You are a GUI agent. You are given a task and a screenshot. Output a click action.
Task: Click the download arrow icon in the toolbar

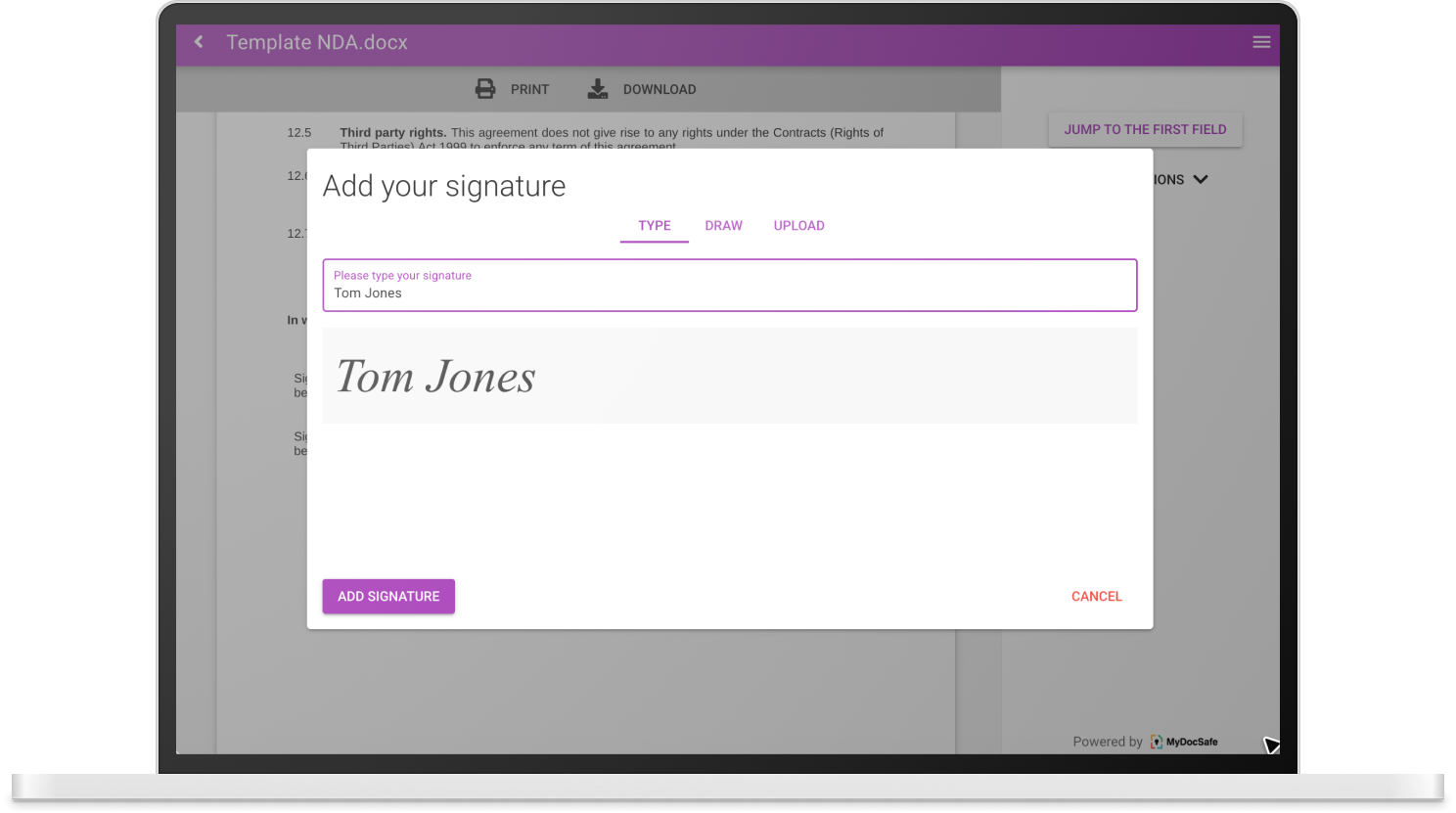pos(597,88)
